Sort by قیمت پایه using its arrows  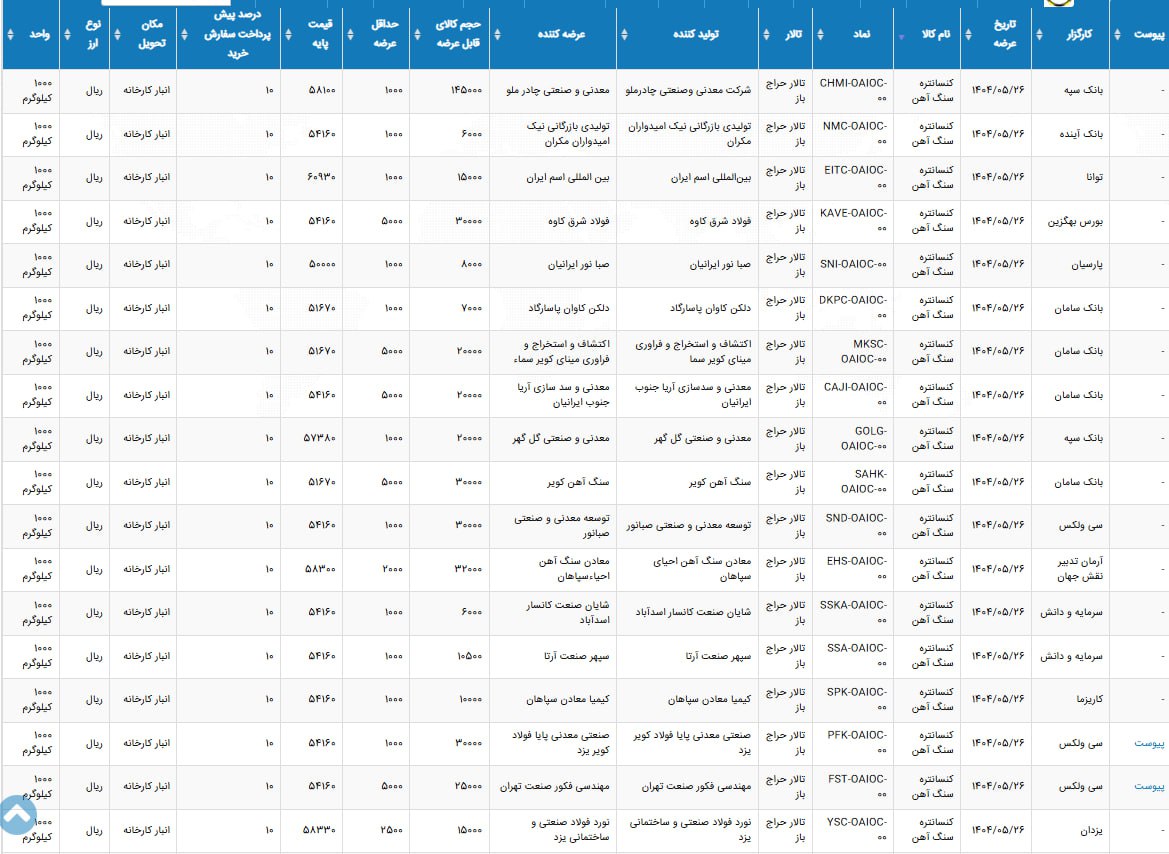coord(289,34)
